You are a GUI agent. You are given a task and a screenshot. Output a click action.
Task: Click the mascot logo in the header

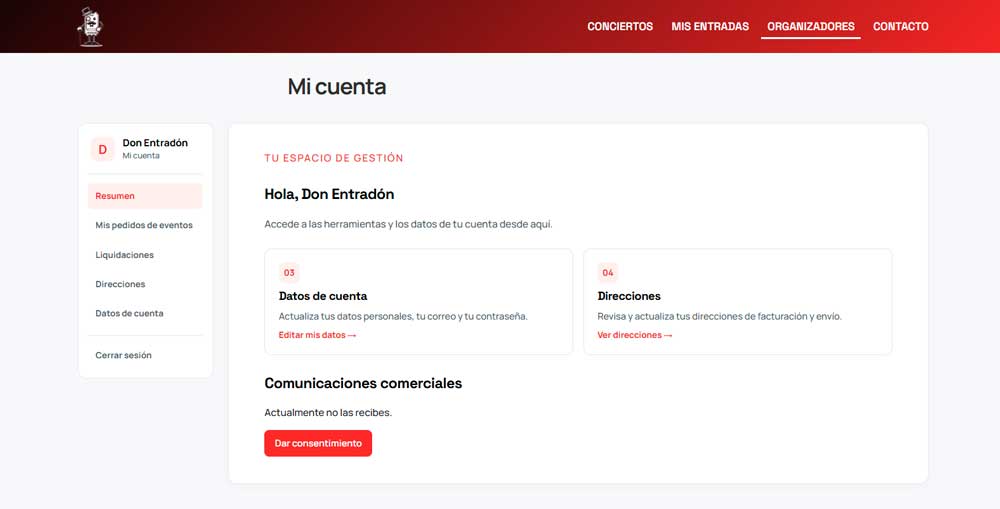click(x=90, y=27)
